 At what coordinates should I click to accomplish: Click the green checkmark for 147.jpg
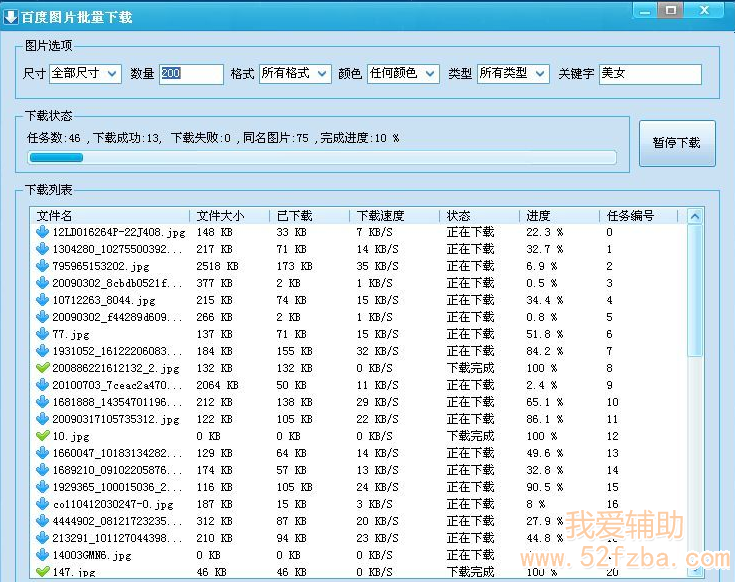[x=43, y=572]
